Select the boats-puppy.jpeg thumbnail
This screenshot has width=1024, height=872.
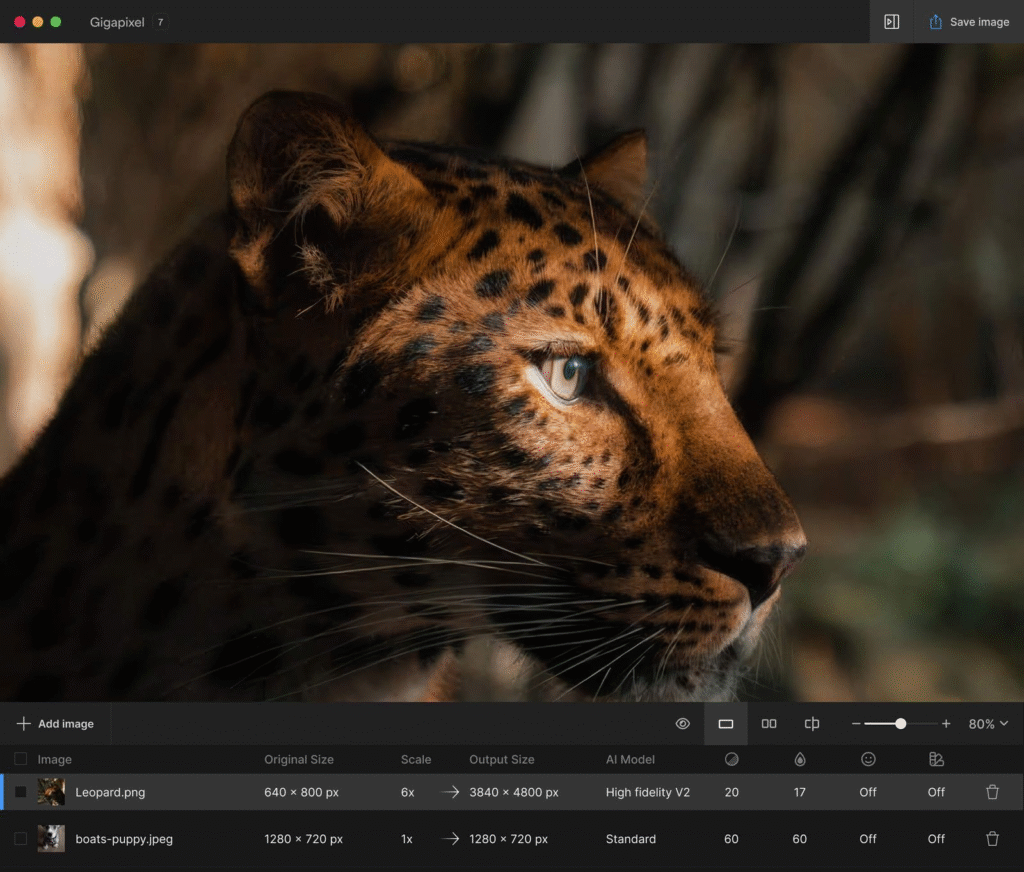(51, 839)
